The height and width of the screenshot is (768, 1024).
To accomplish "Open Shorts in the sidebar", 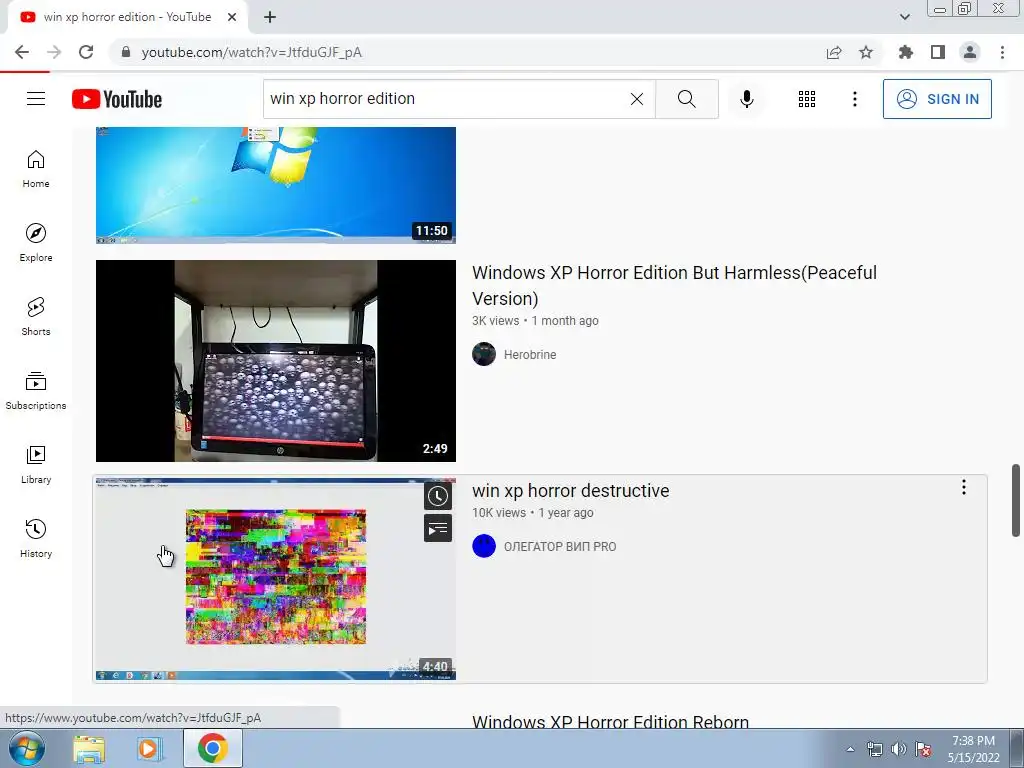I will tap(36, 316).
